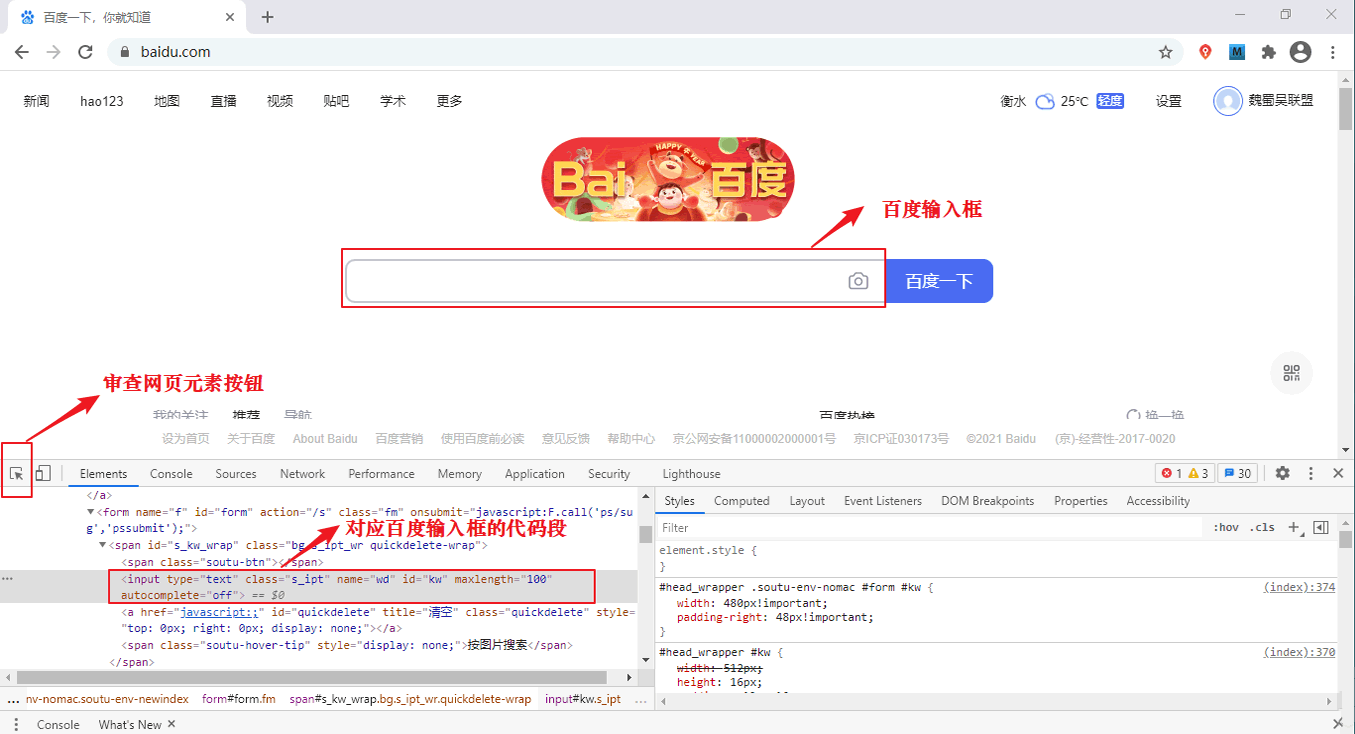Screen dimensions: 1355x734
Task: Click the ellipsis beside selected input node
Action: point(8,579)
